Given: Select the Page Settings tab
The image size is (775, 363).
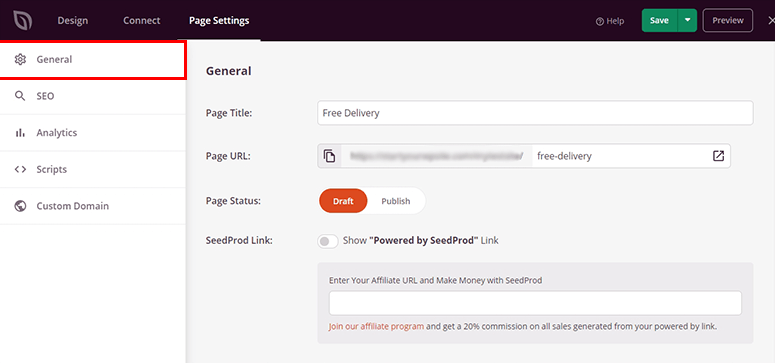Looking at the screenshot, I should pos(219,21).
